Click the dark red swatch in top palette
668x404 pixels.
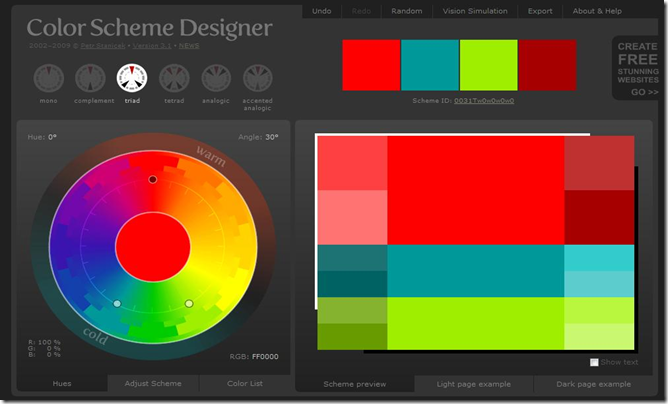tap(547, 65)
